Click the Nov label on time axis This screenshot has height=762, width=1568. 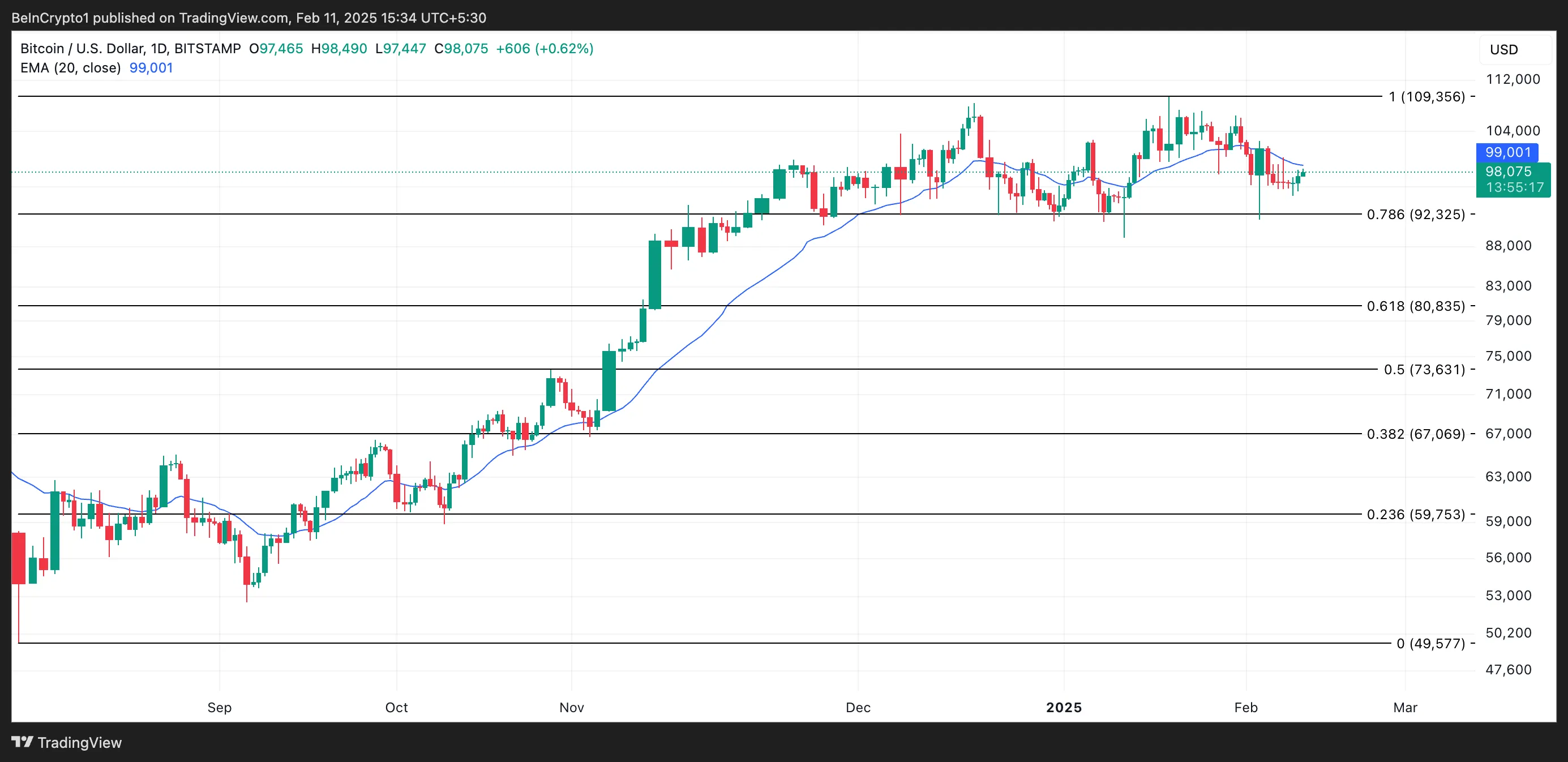coord(572,707)
